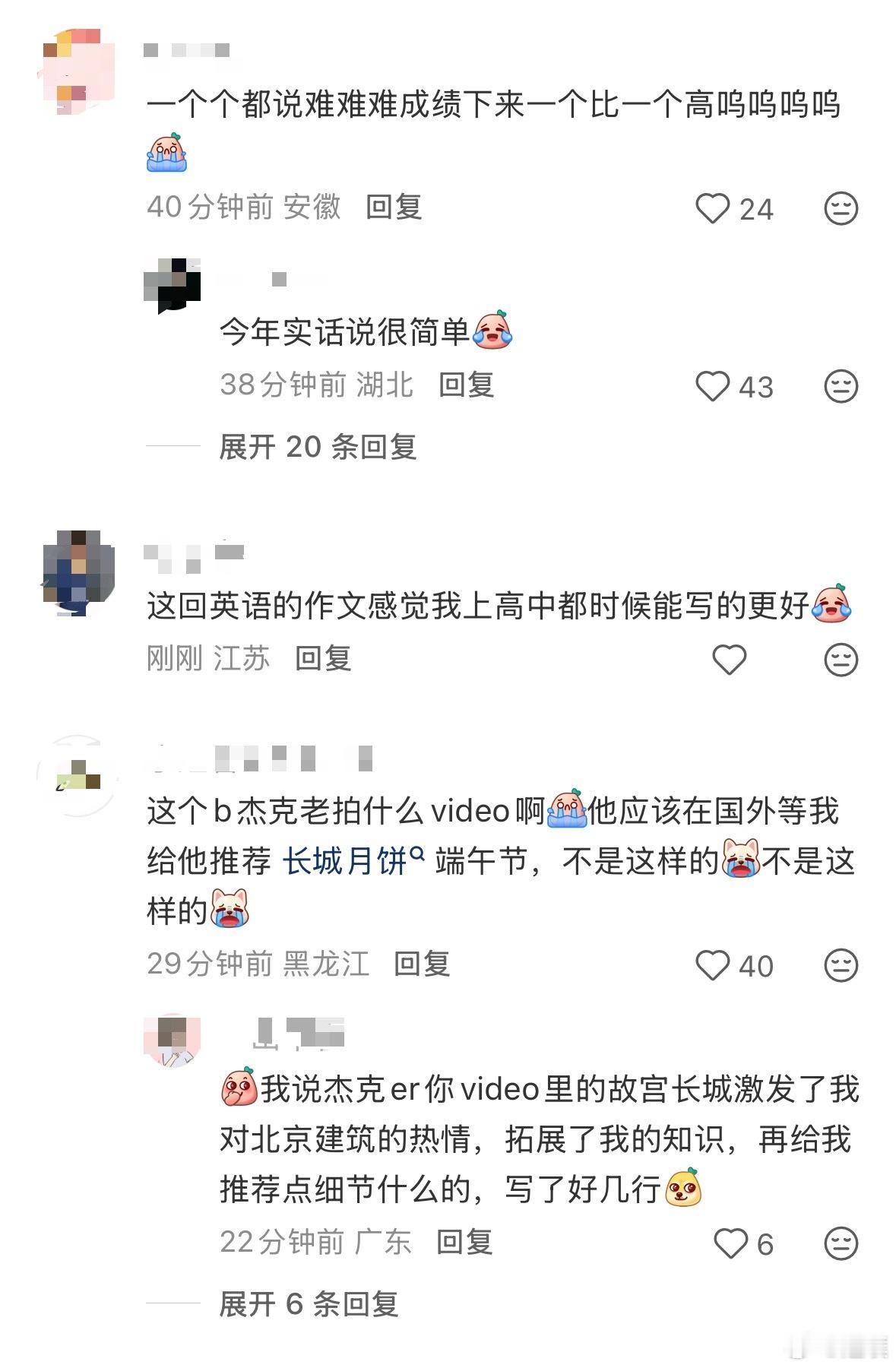Dislike the Jiangsu comment via face icon
The width and height of the screenshot is (896, 1368).
tap(841, 659)
